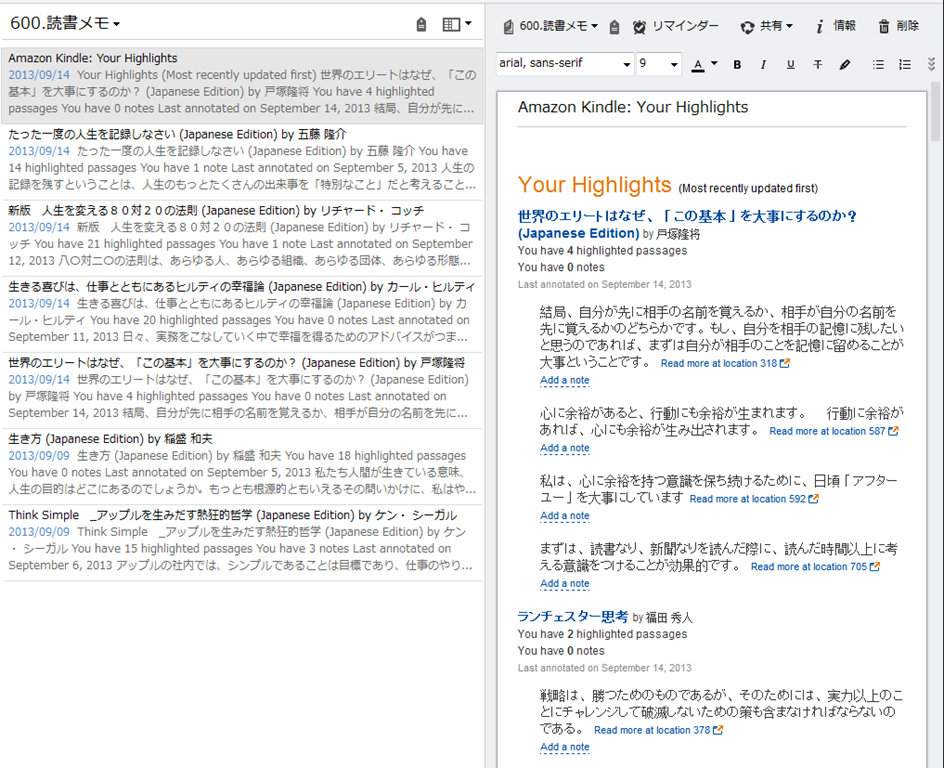Viewport: 944px width, 768px height.
Task: Open the 生き方 by 稲盛 和夫 note
Action: tap(242, 466)
